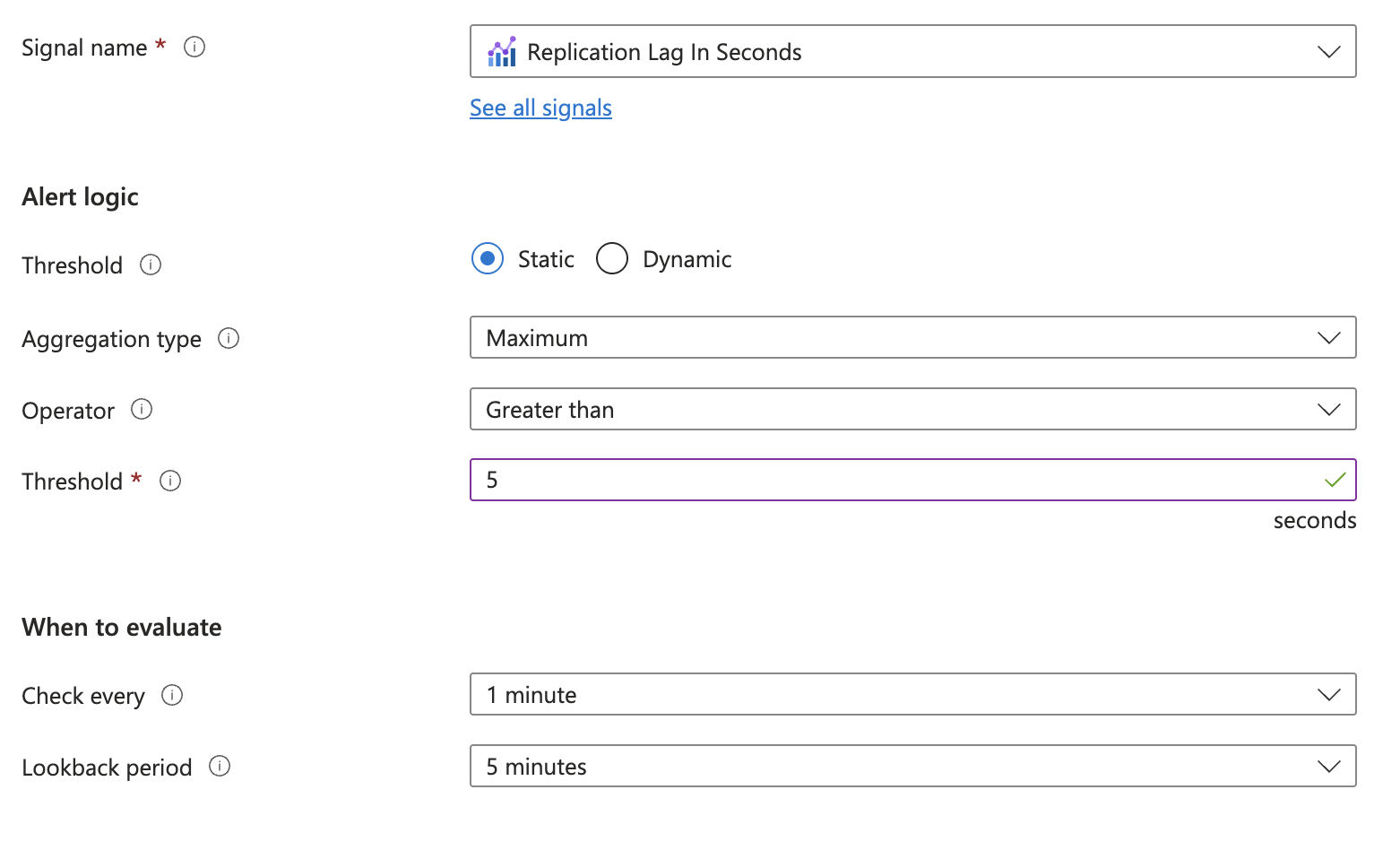Click Lookback period info icon
Viewport: 1400px width, 859px height.
tap(220, 767)
